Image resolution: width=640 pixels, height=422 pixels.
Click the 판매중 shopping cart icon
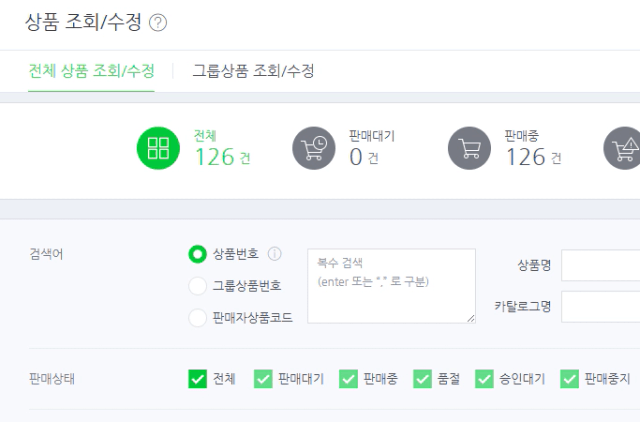coord(469,148)
